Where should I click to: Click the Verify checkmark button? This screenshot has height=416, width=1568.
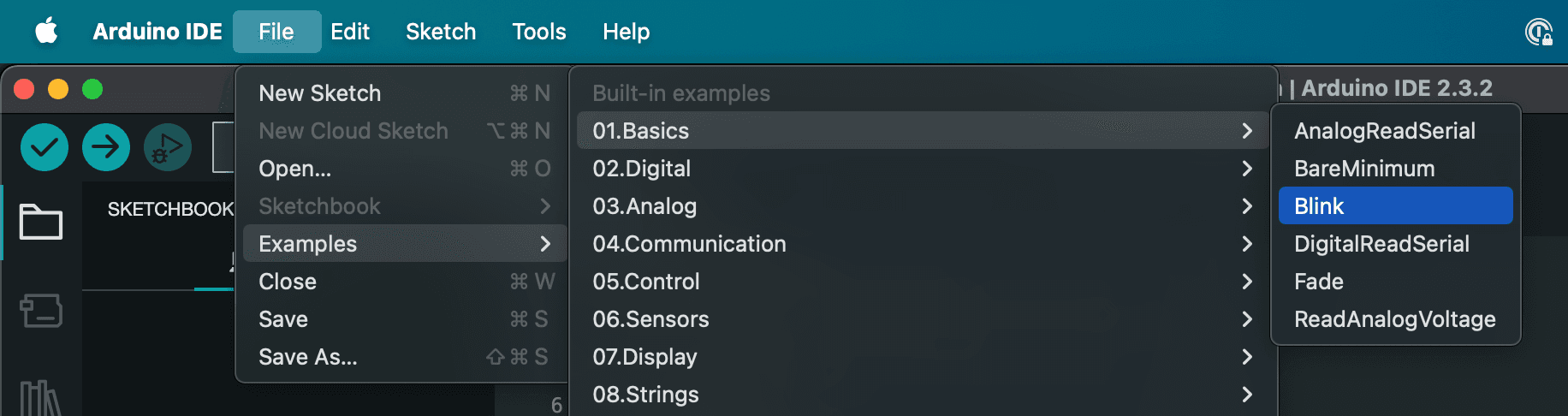tap(45, 147)
